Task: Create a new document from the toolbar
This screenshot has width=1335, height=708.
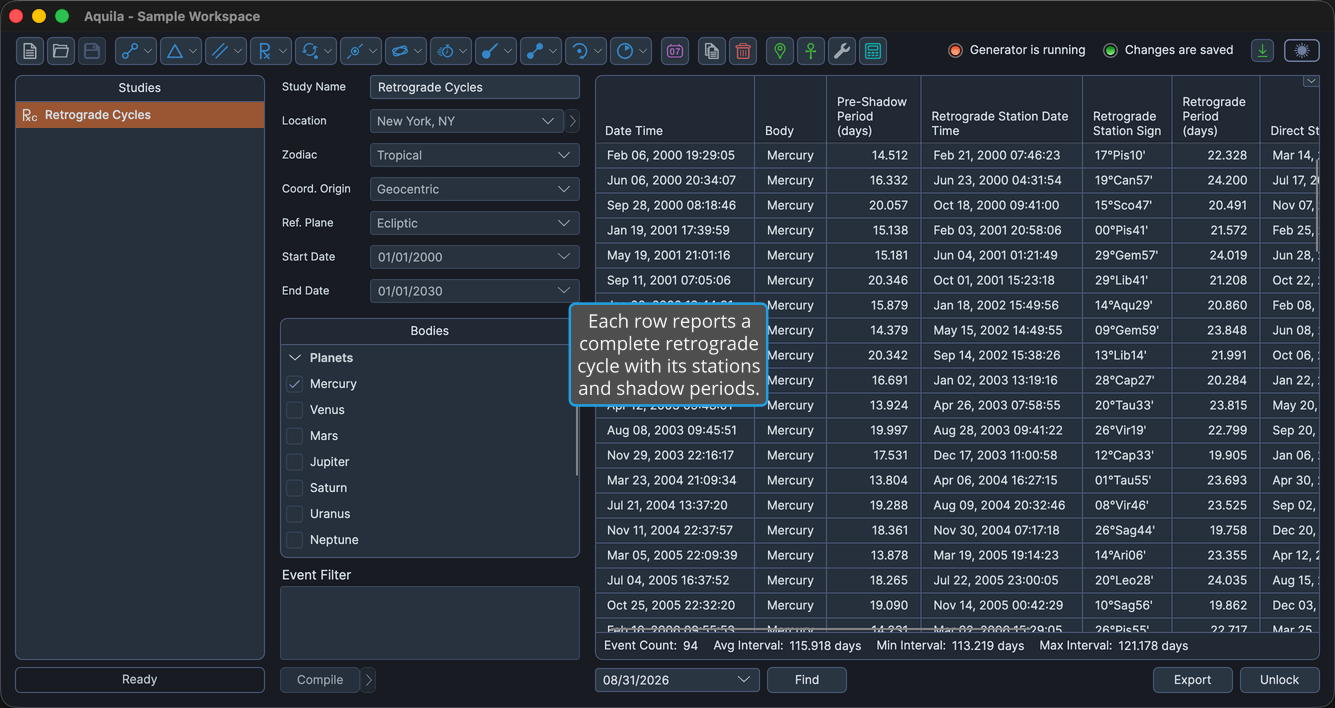Action: [x=30, y=51]
